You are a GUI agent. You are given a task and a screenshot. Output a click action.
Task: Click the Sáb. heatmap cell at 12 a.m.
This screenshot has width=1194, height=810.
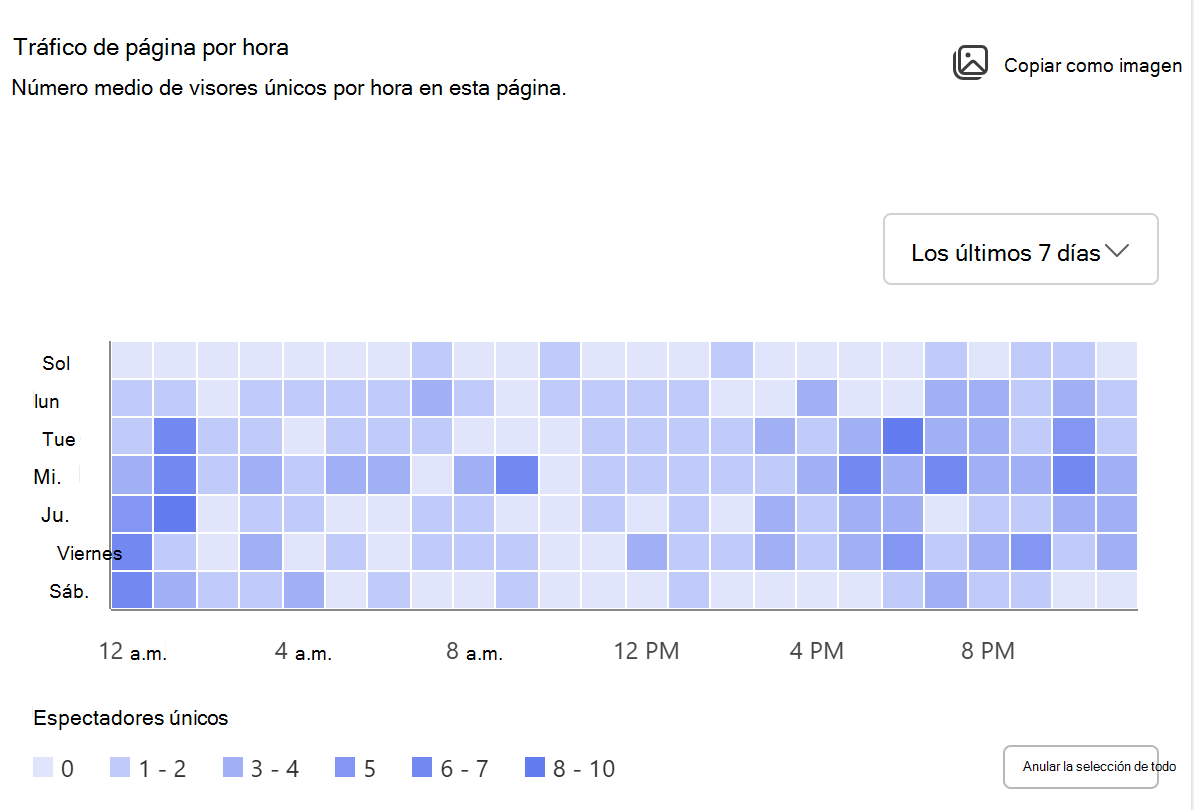point(132,590)
